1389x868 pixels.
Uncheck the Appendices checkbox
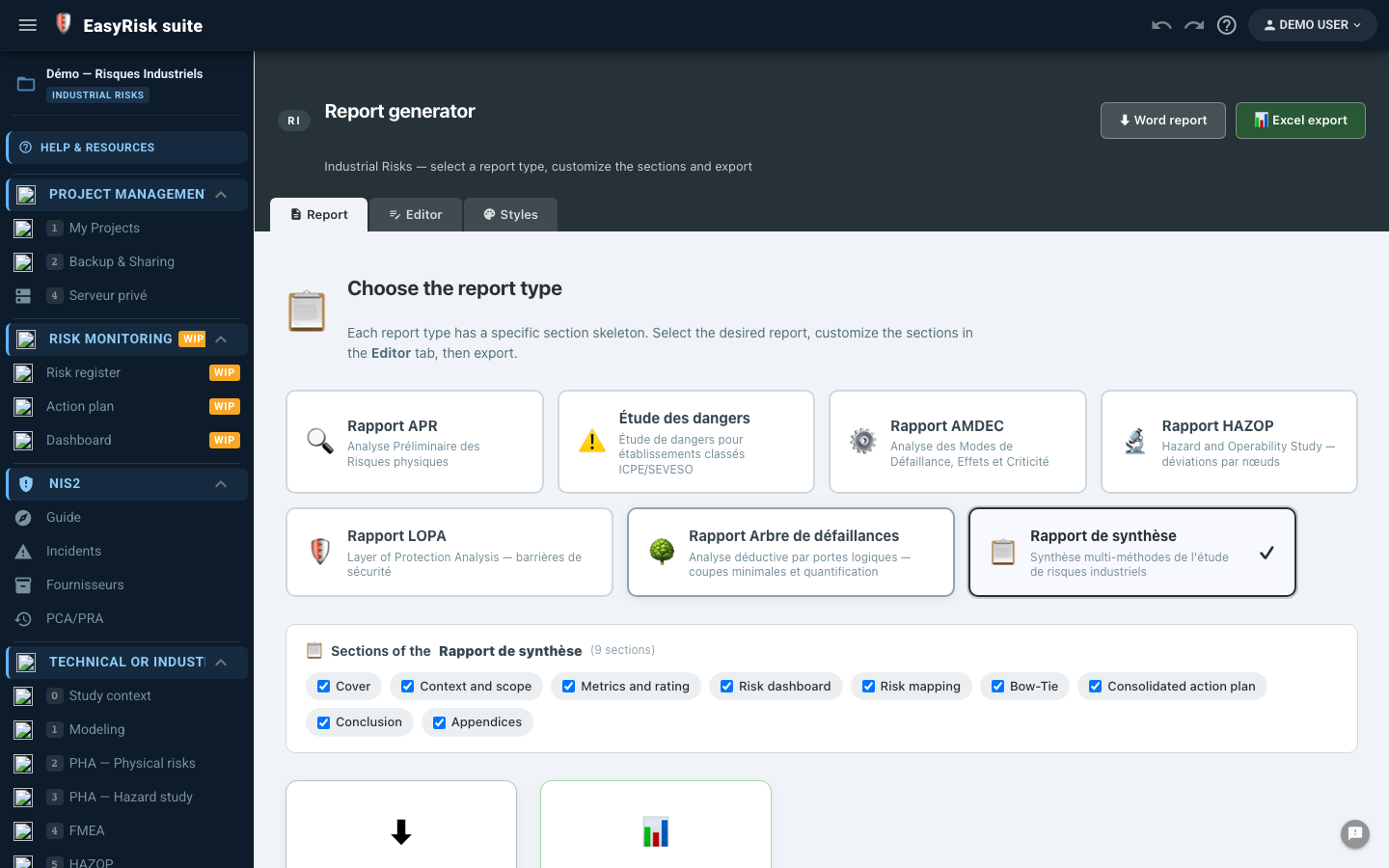[440, 722]
